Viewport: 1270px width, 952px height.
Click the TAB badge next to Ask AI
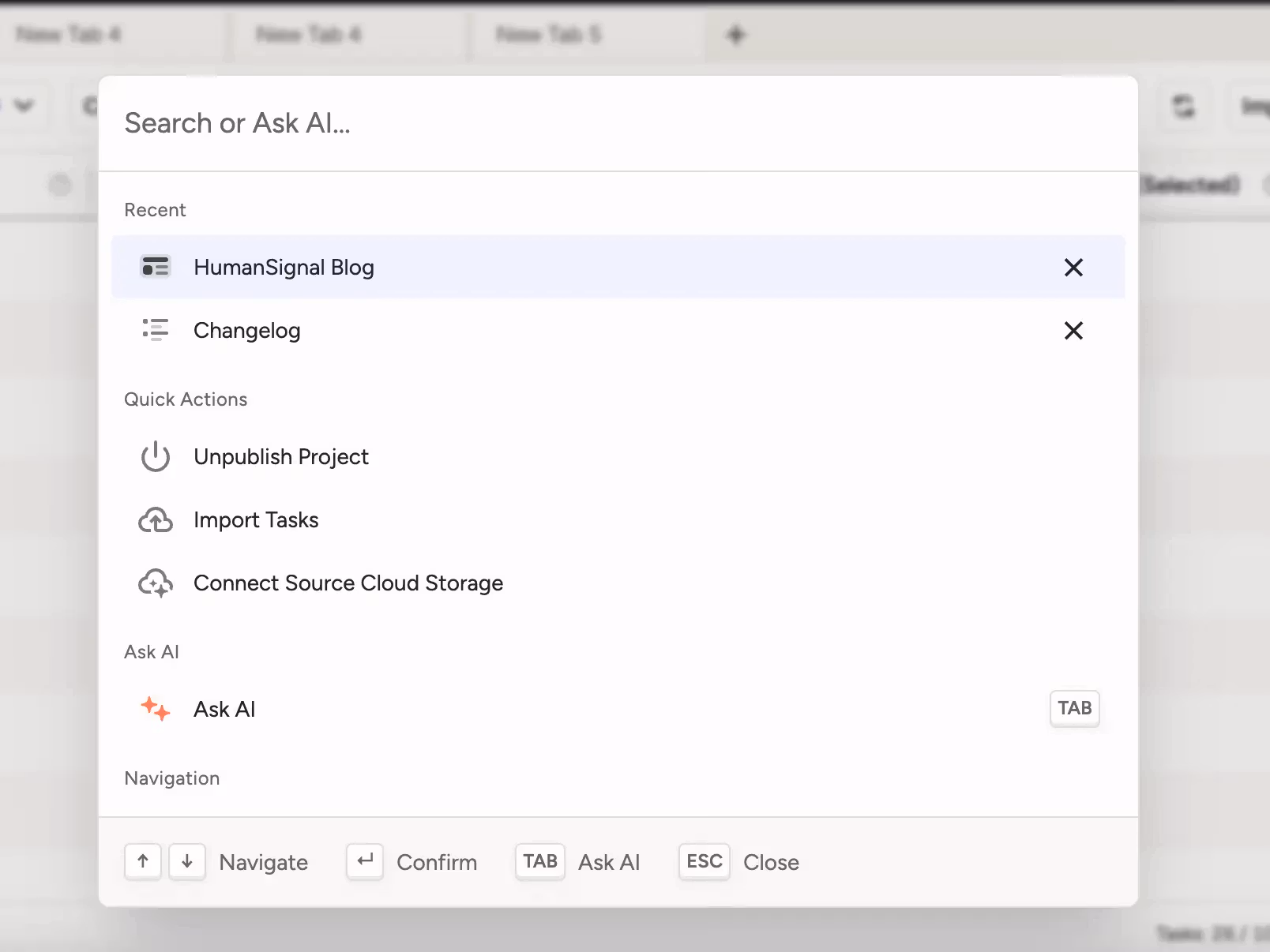(1074, 709)
